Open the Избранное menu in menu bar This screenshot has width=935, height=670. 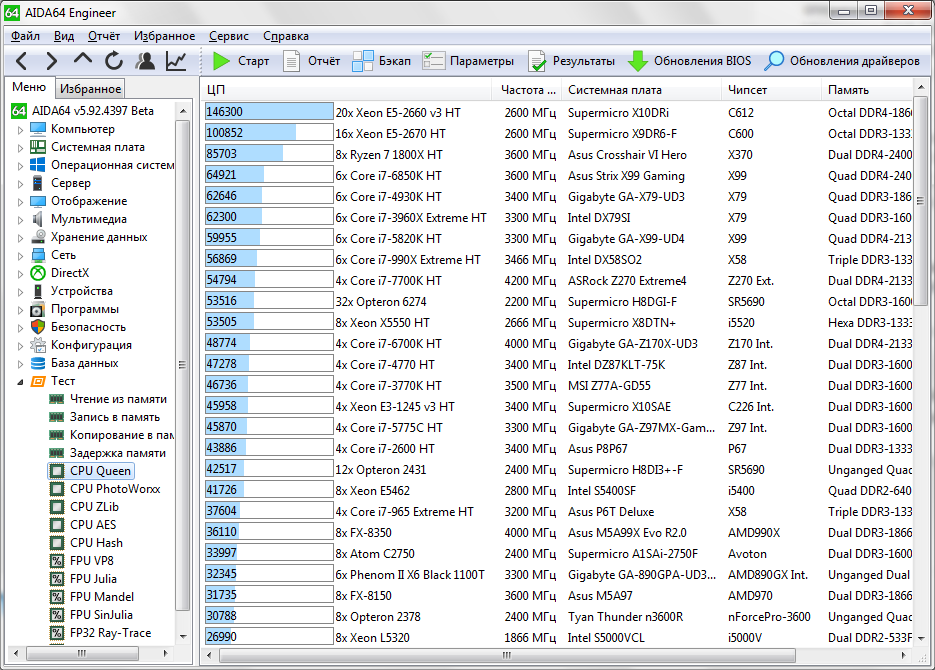(x=165, y=36)
